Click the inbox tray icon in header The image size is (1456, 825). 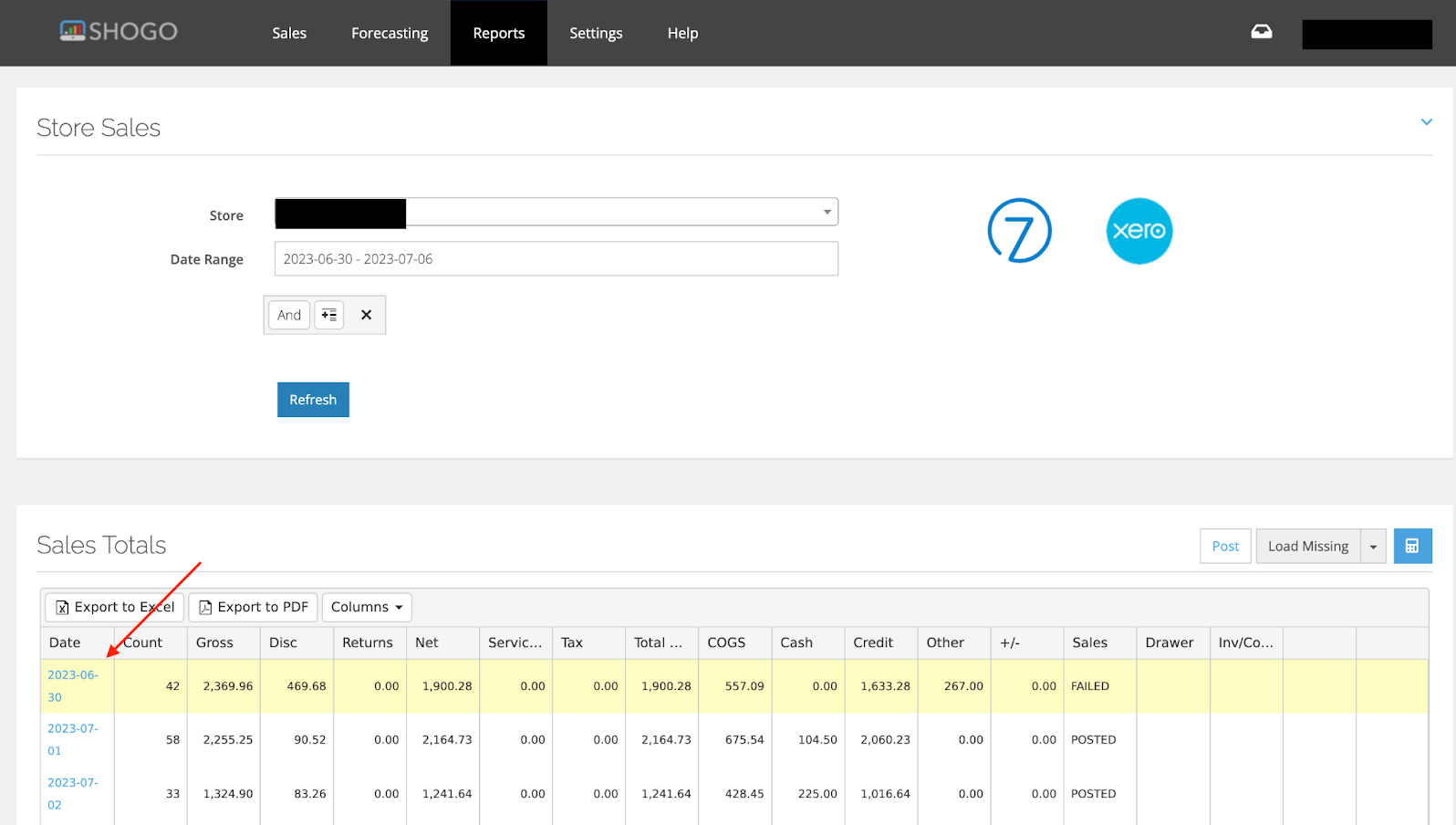[1262, 32]
